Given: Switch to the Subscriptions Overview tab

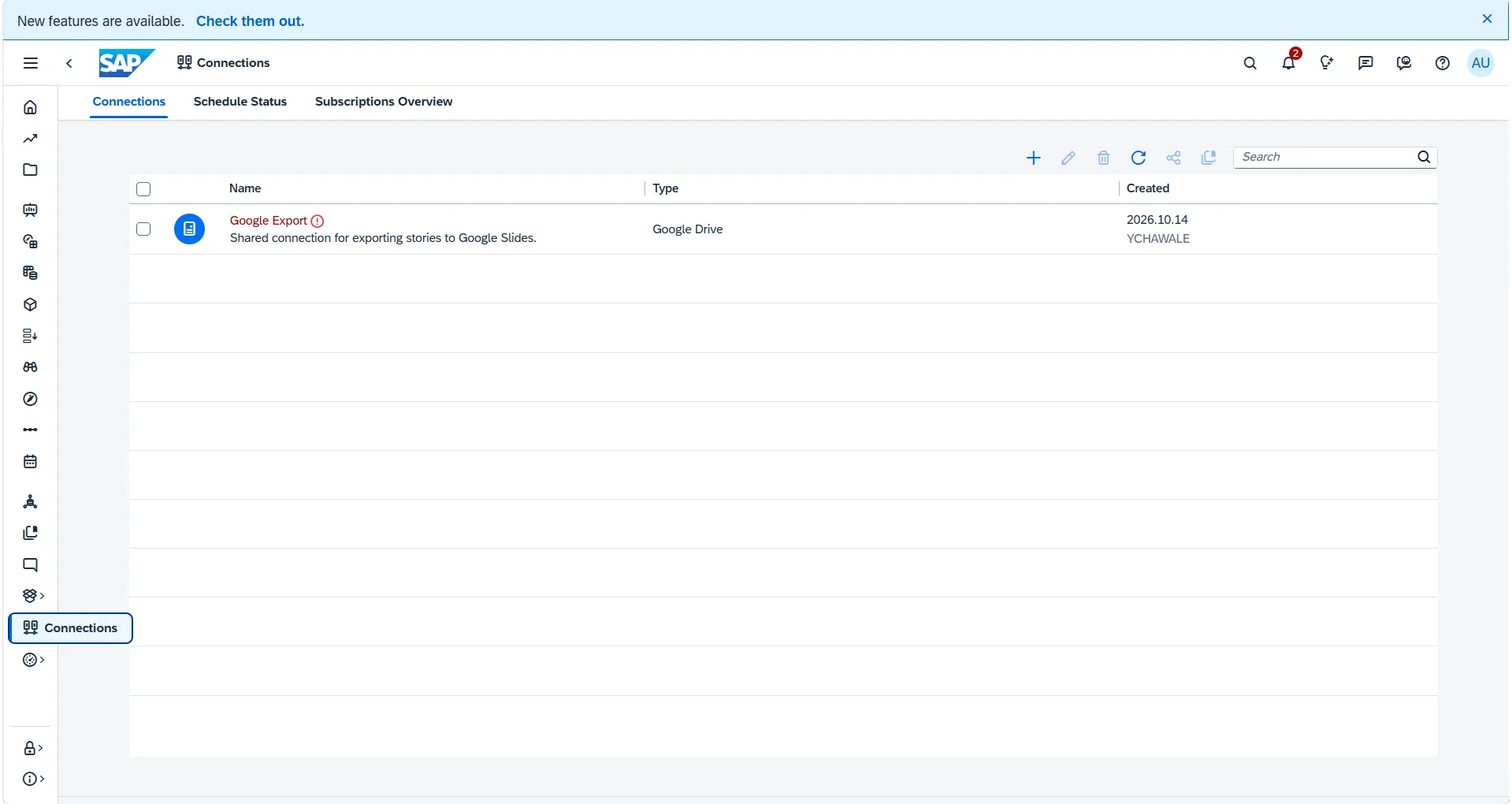Looking at the screenshot, I should point(384,102).
